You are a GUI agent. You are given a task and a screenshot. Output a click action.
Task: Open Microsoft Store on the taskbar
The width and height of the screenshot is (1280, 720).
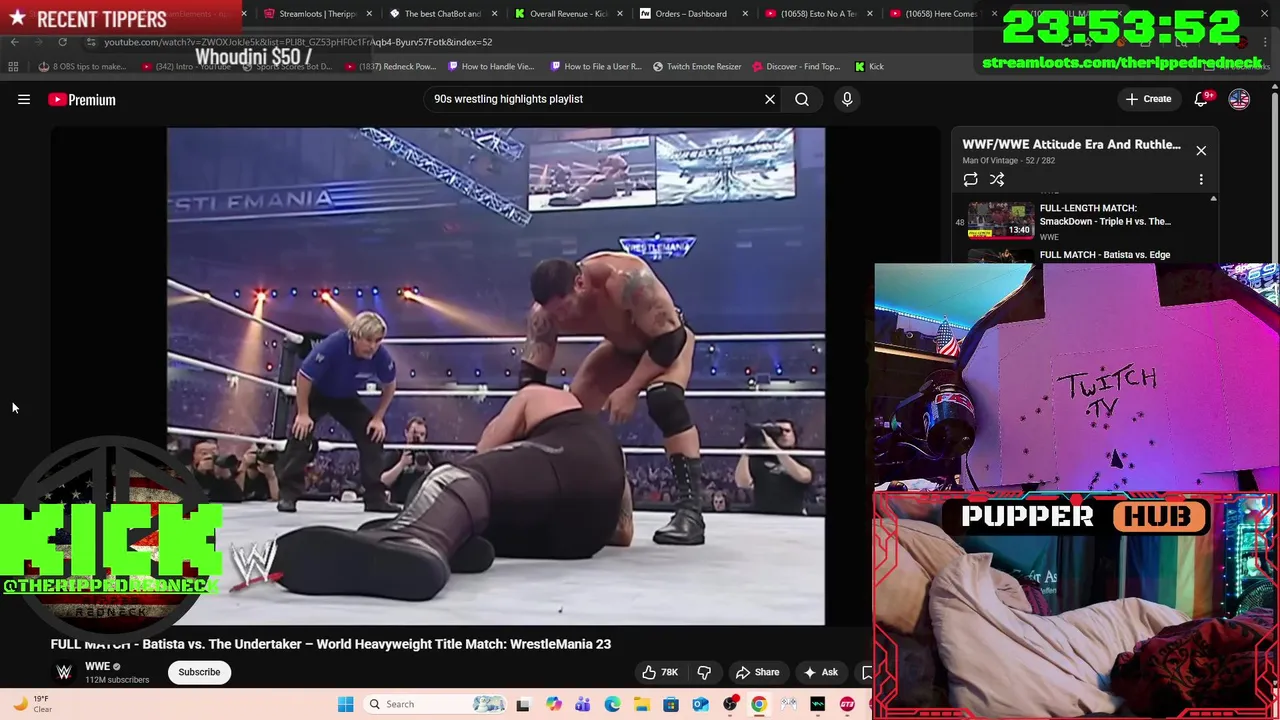671,704
